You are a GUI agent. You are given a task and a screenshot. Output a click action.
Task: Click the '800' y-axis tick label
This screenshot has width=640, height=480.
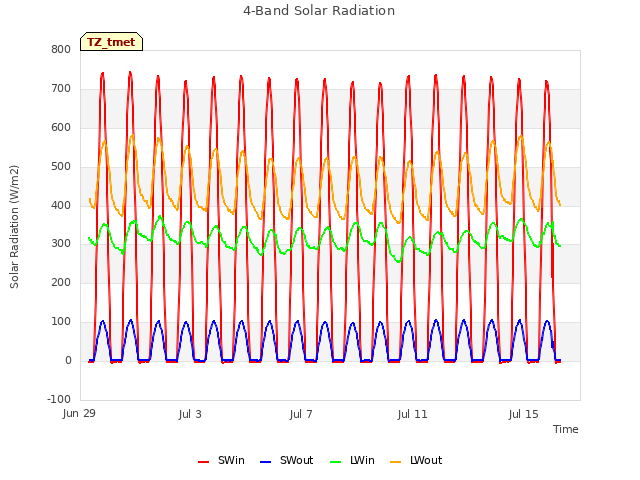(61, 49)
